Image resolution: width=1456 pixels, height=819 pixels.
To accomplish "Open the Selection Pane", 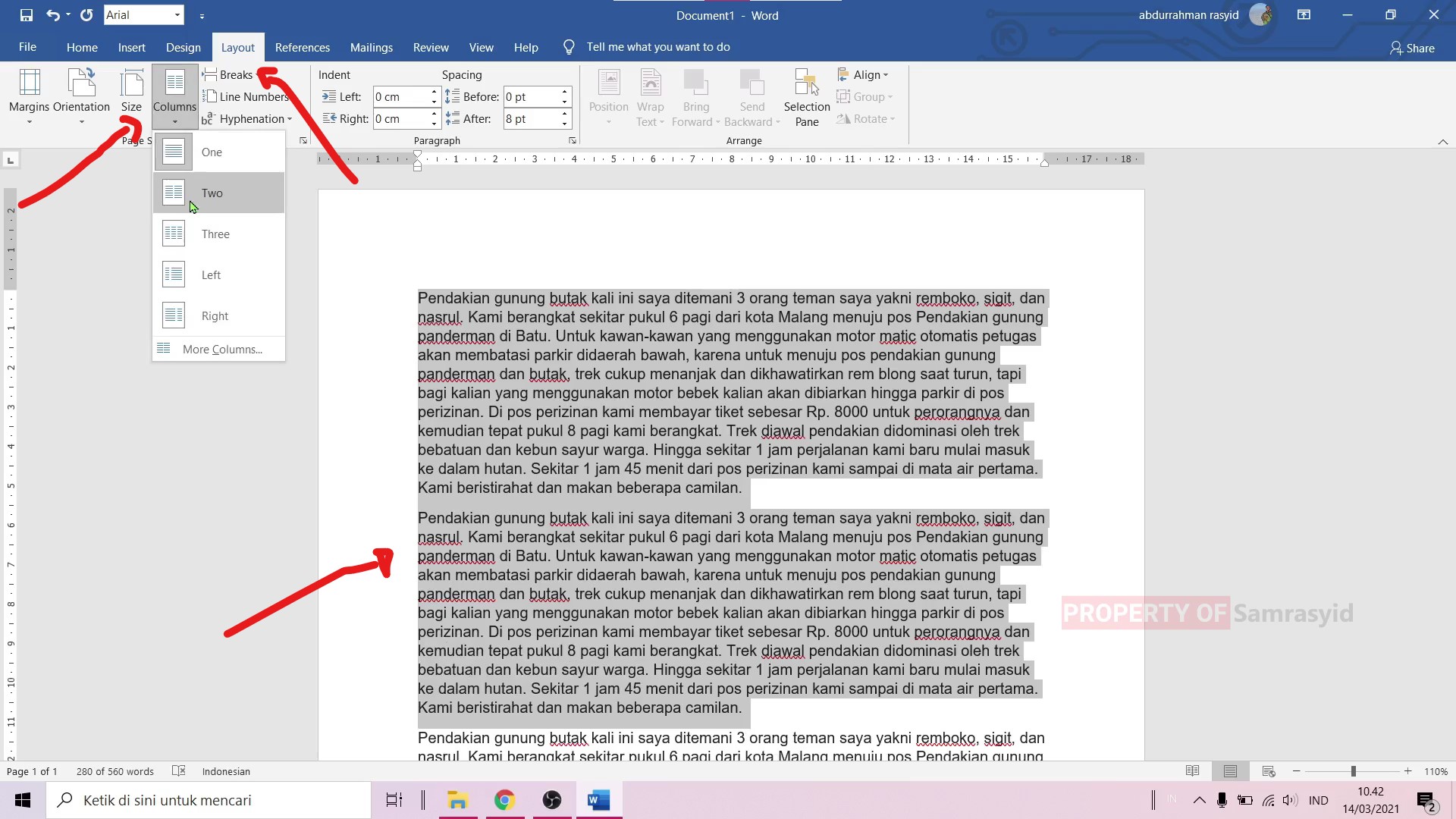I will [806, 96].
